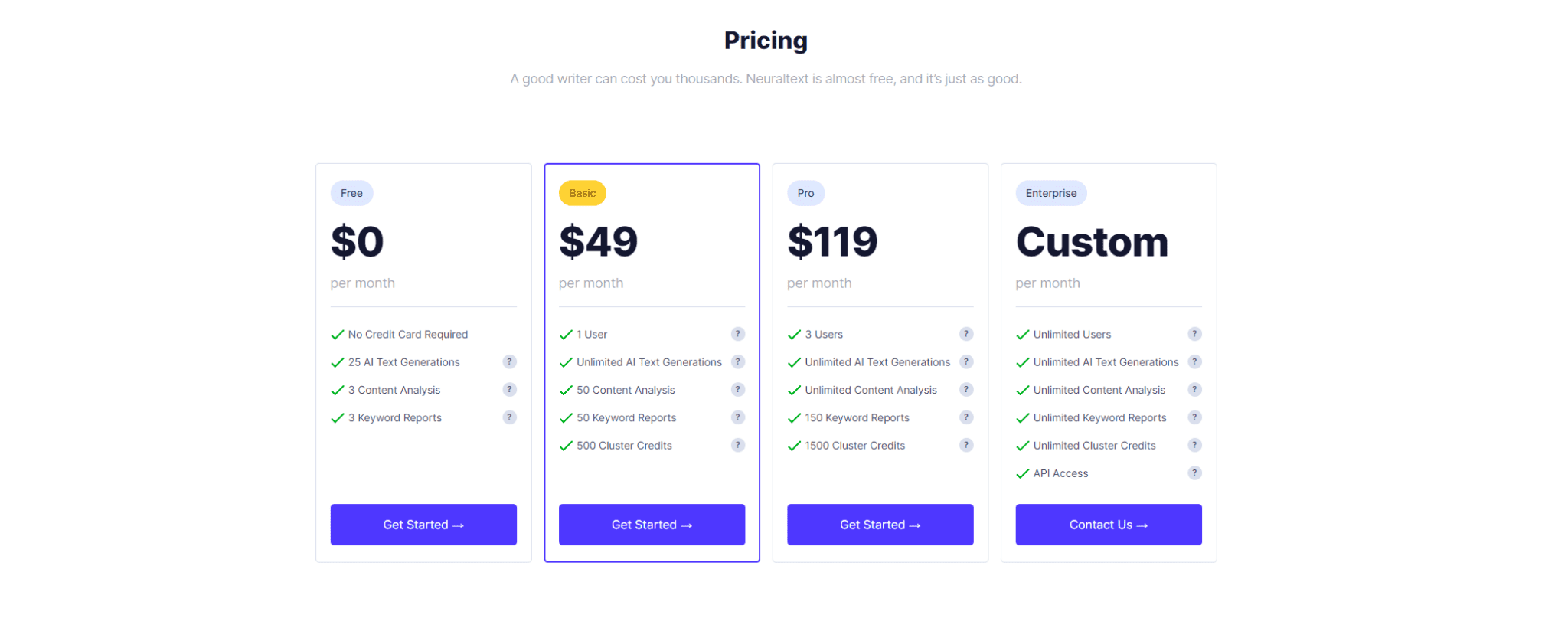Click the Contact Us button

coord(1108,525)
